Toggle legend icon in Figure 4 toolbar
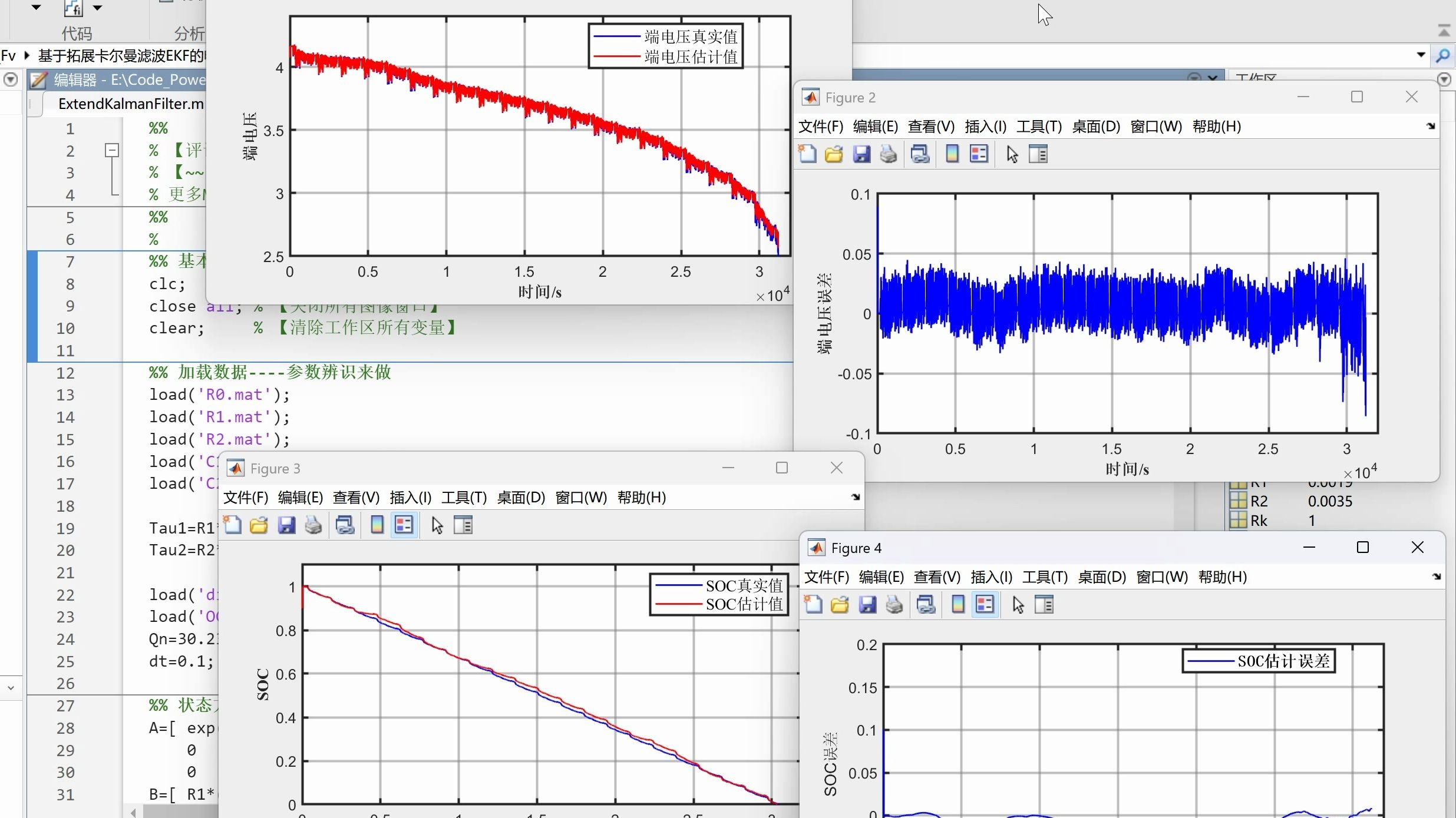Screen dimensions: 1456x818 click(985, 604)
